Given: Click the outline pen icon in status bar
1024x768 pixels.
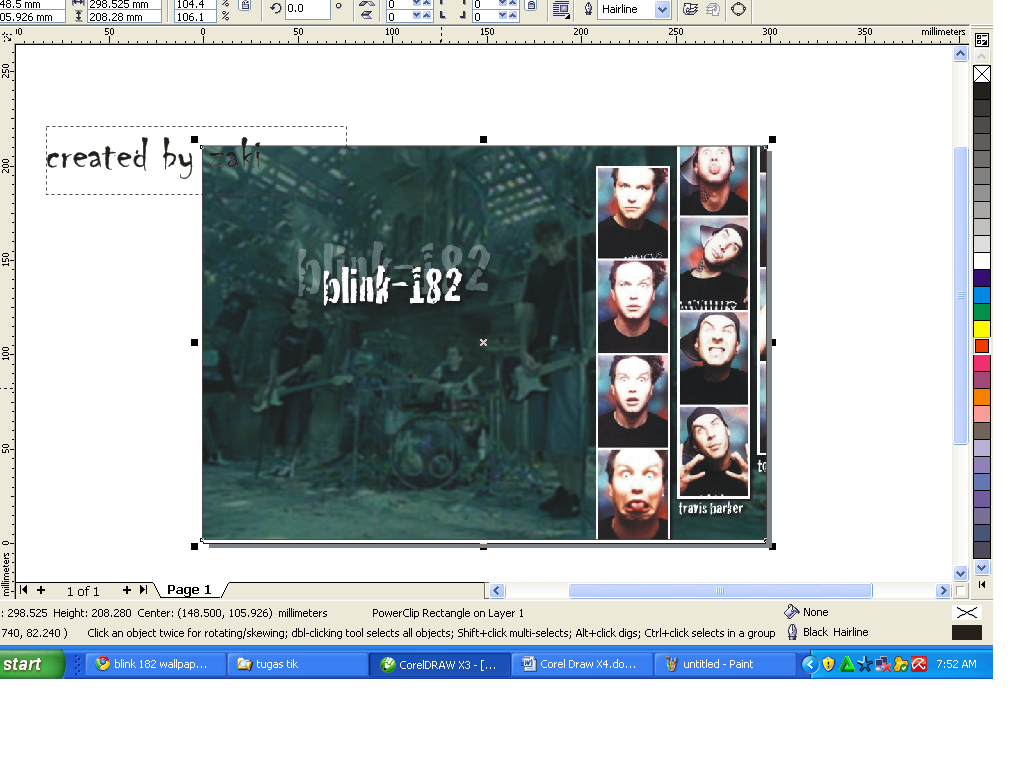Looking at the screenshot, I should coord(792,632).
